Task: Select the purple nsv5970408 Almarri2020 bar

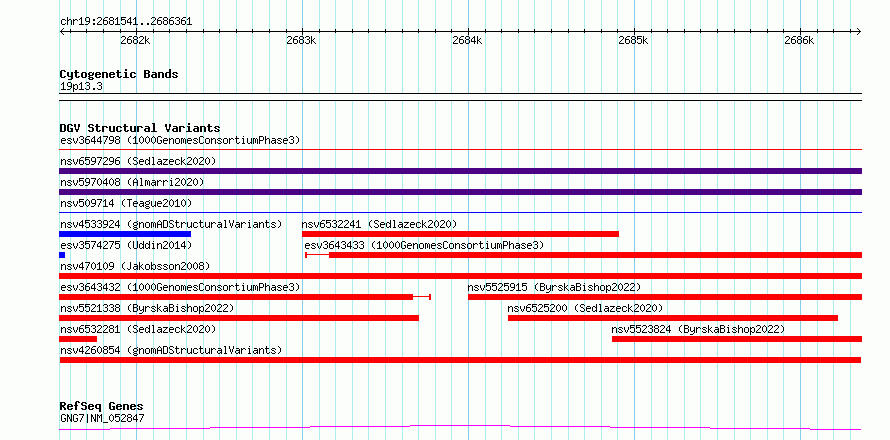Action: (x=460, y=192)
